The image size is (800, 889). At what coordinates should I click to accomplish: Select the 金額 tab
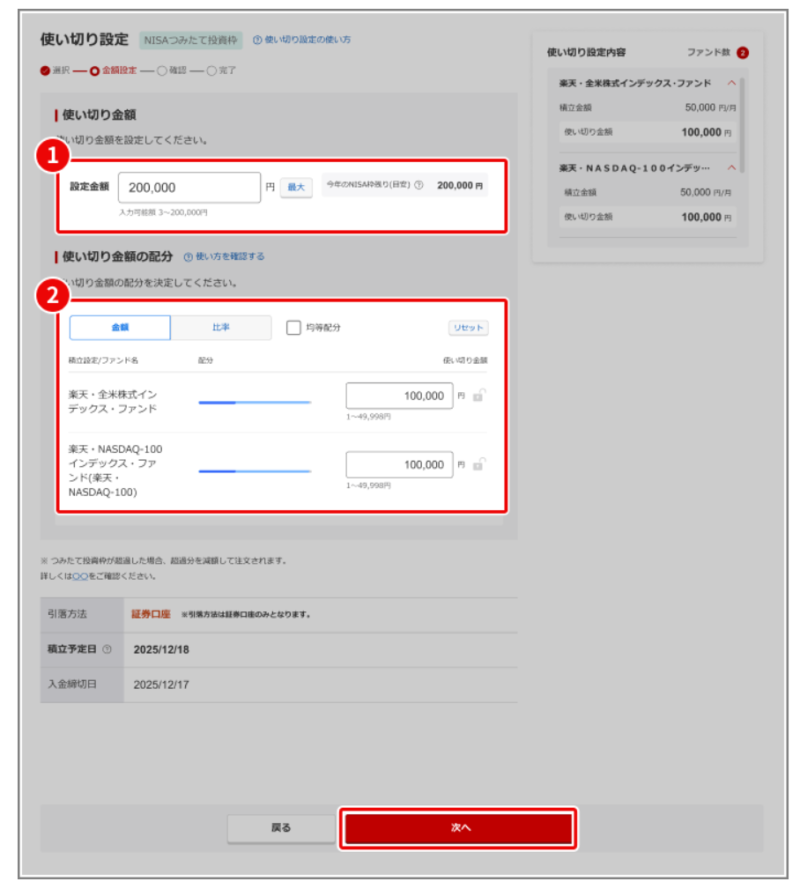tap(119, 327)
